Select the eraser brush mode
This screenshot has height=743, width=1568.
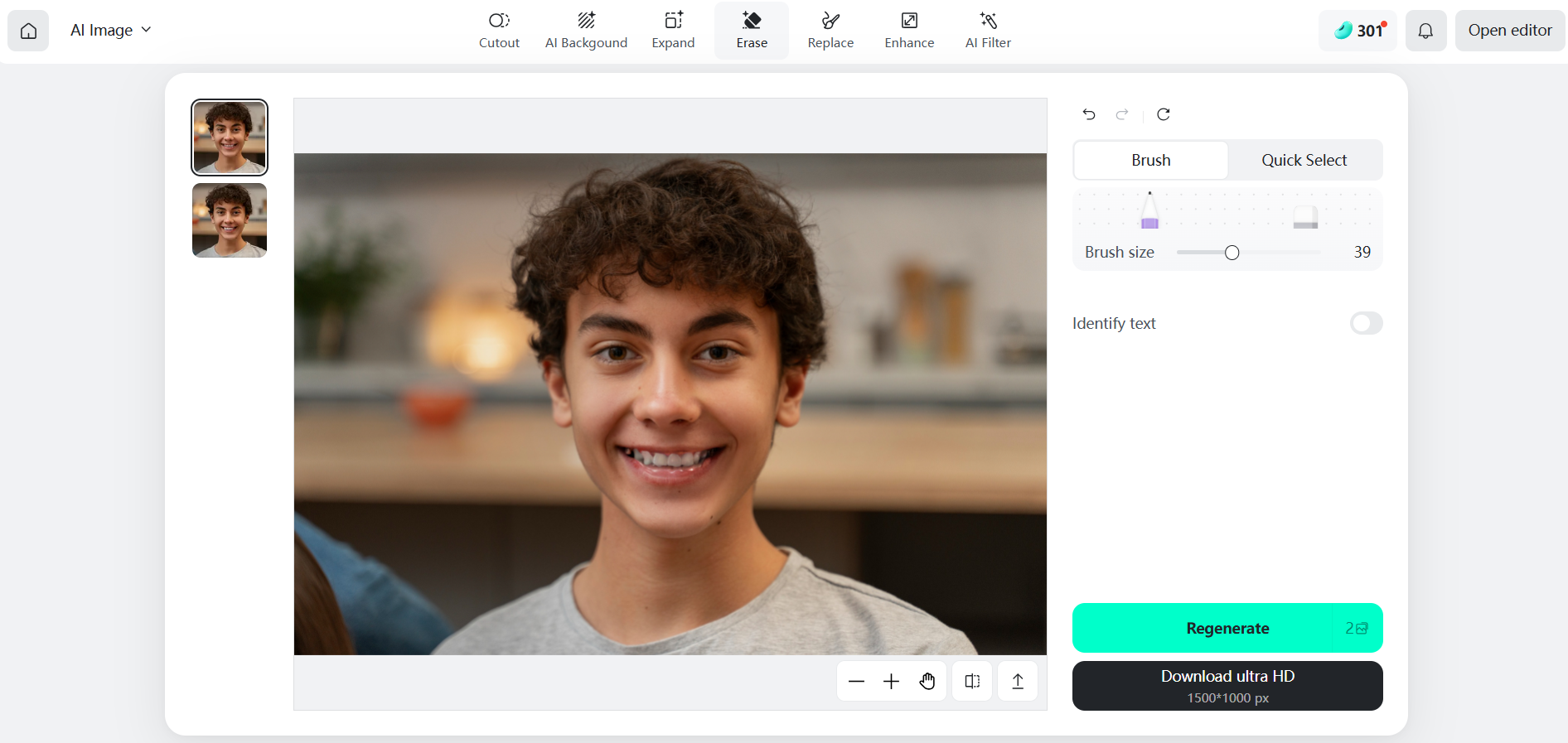[1305, 217]
